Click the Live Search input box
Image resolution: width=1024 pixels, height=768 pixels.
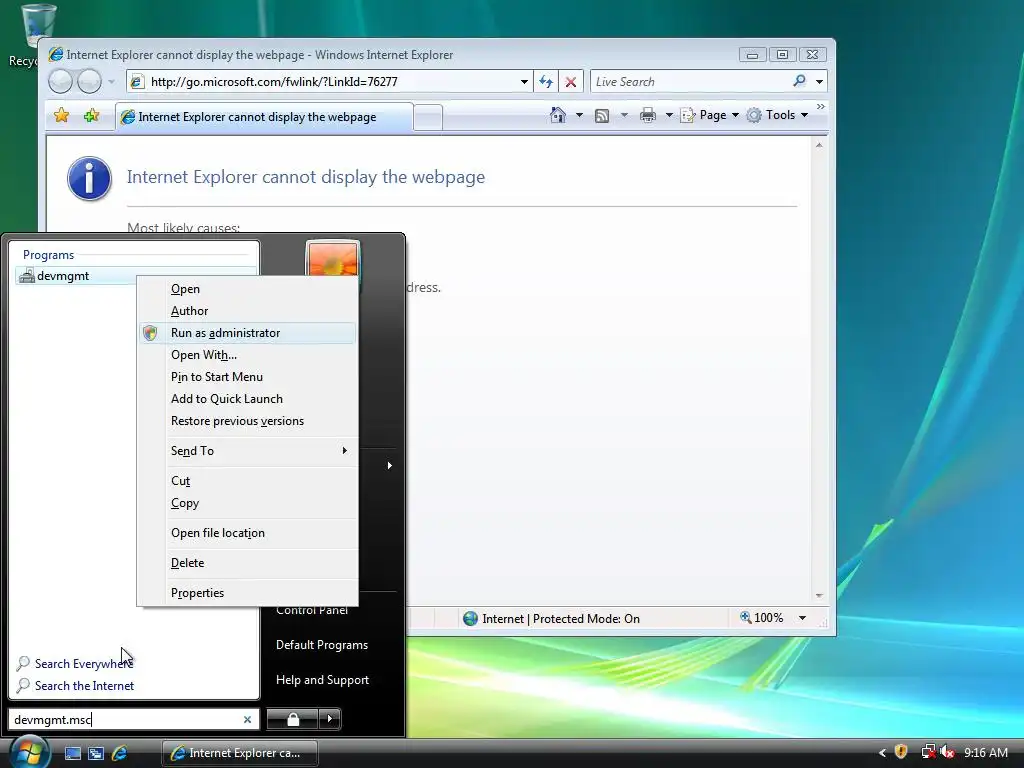click(690, 82)
